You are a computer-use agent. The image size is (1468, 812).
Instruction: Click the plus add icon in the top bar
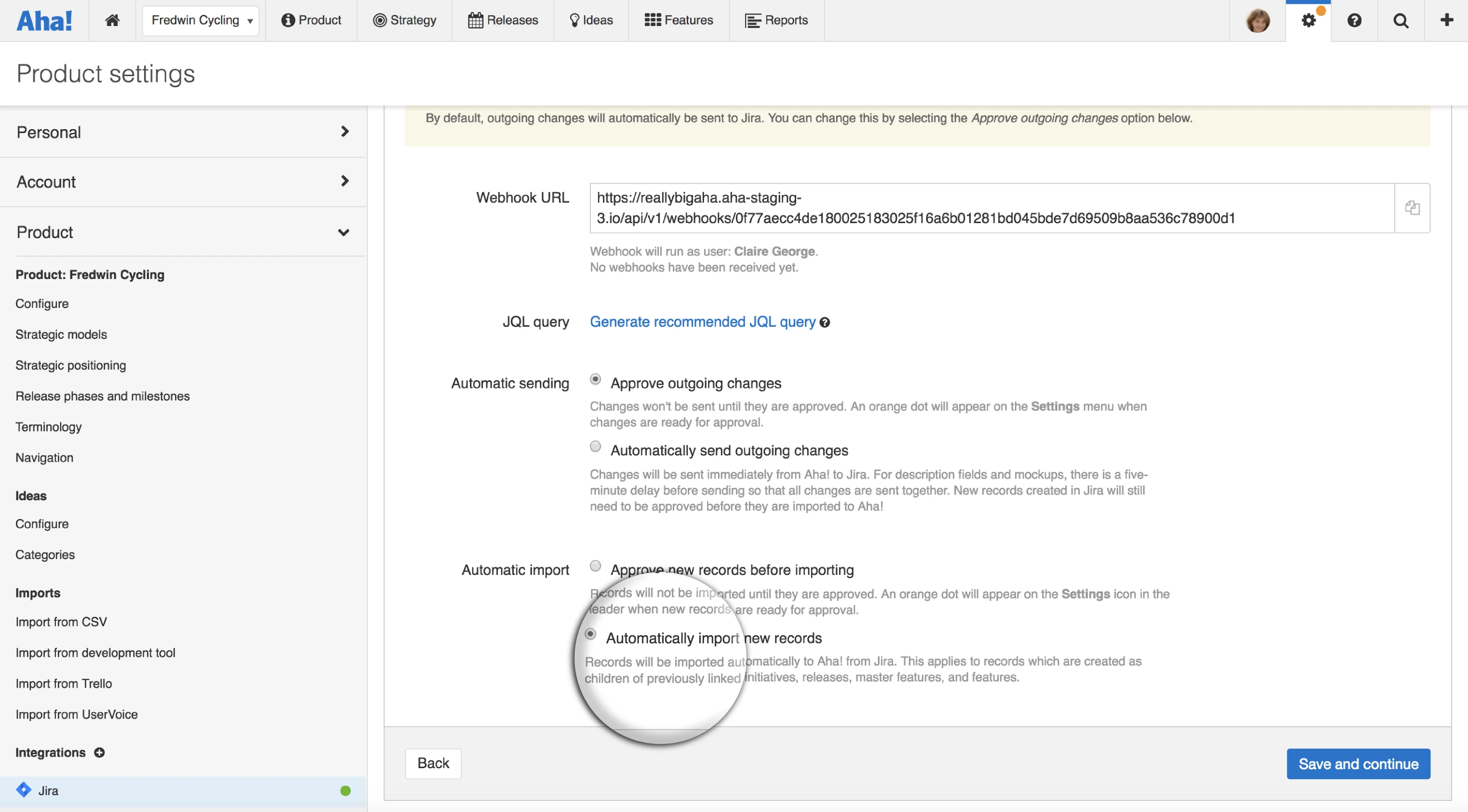coord(1446,21)
